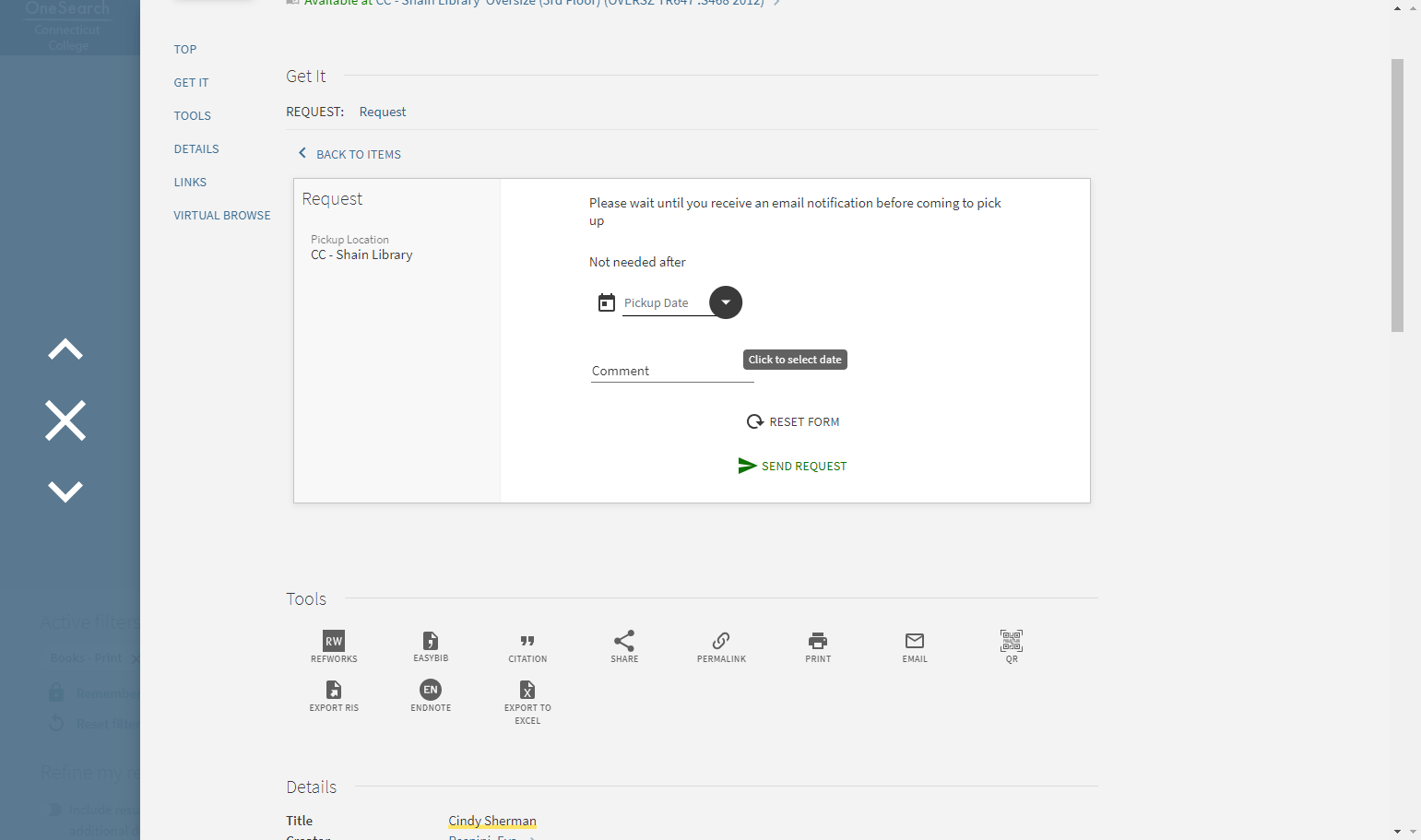
Task: Jump to Get It section
Action: point(192,83)
